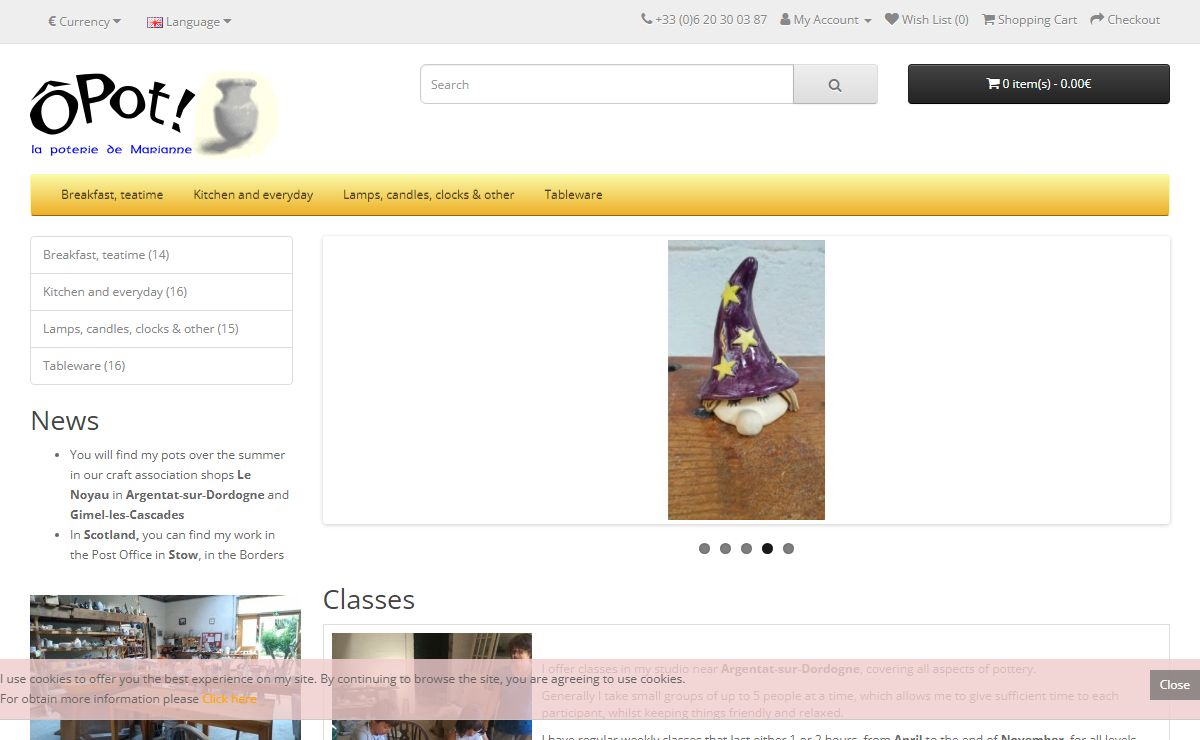Viewport: 1200px width, 740px height.
Task: Select sidebar category Breakfast, teatime (14)
Action: [161, 255]
